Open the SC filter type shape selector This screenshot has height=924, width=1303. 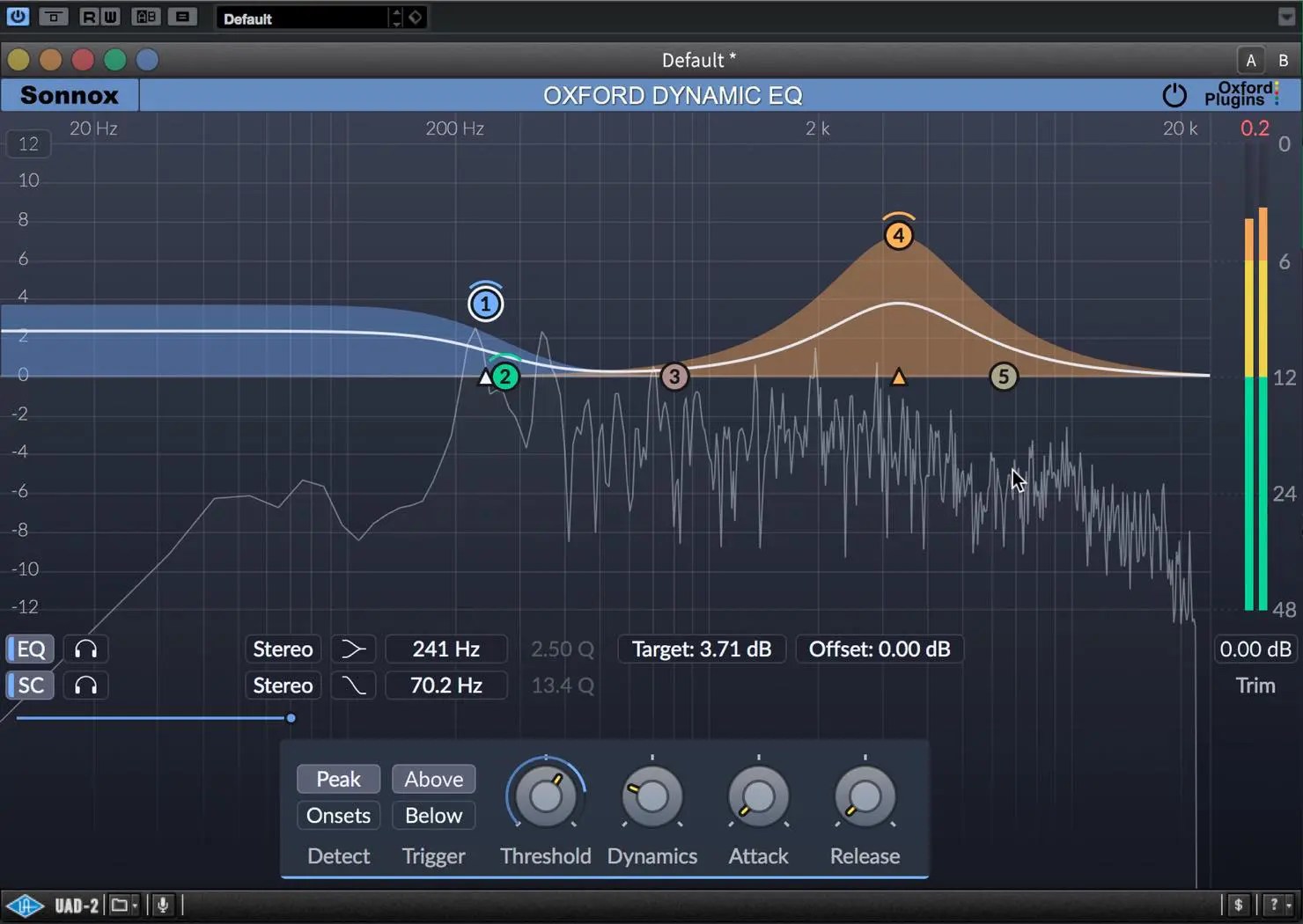(354, 686)
